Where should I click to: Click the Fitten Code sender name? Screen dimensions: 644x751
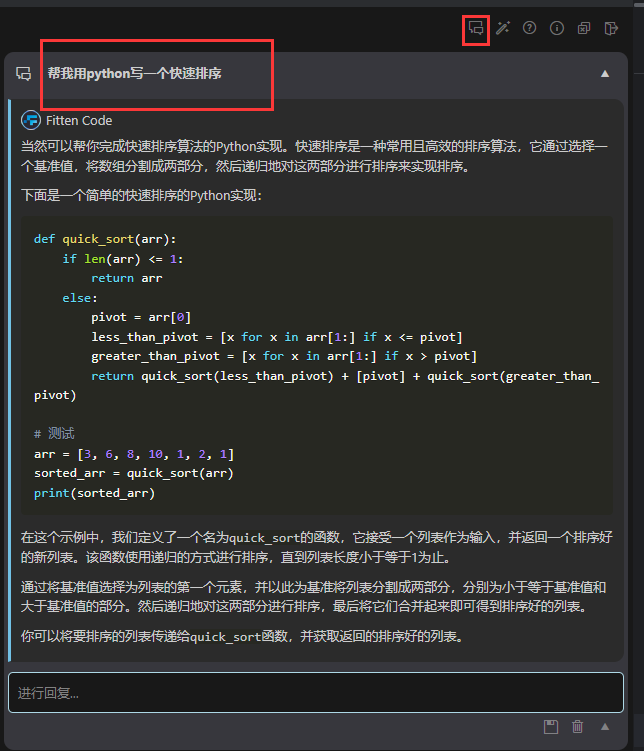[x=79, y=120]
